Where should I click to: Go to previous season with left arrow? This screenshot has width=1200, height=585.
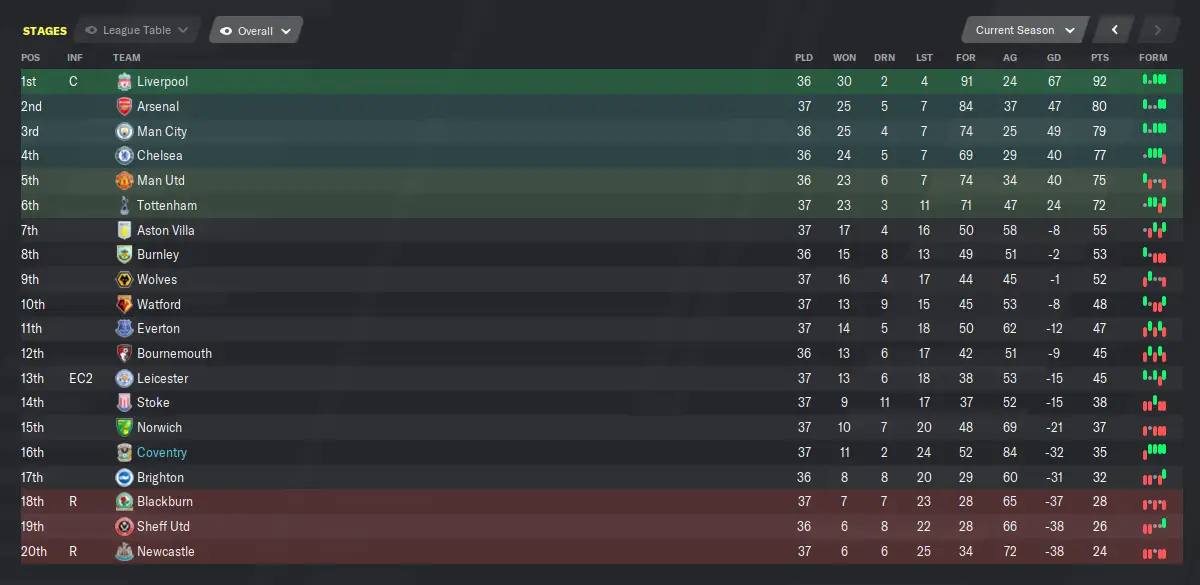[x=1115, y=30]
